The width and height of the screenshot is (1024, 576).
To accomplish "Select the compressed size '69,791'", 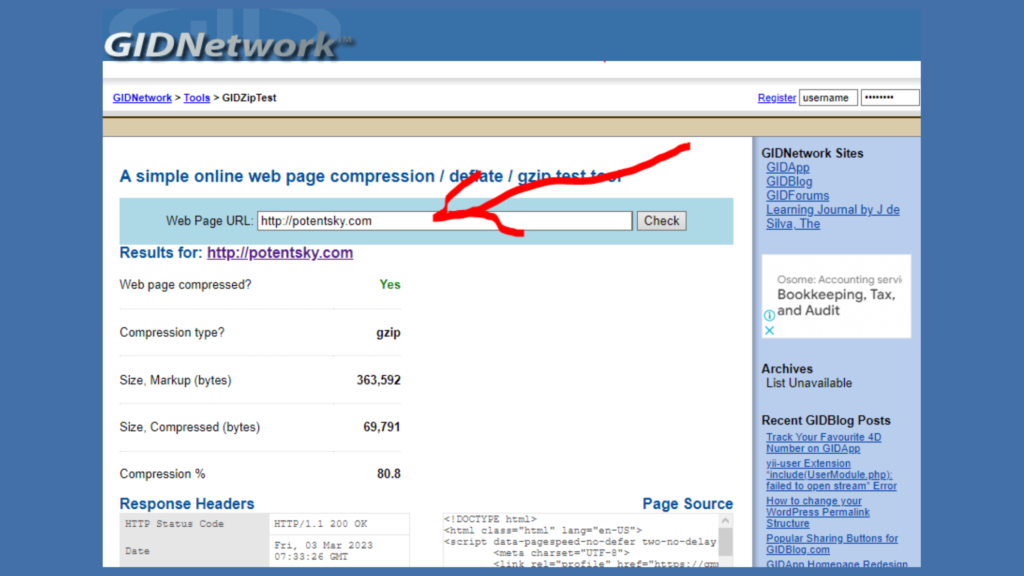I will pos(381,427).
